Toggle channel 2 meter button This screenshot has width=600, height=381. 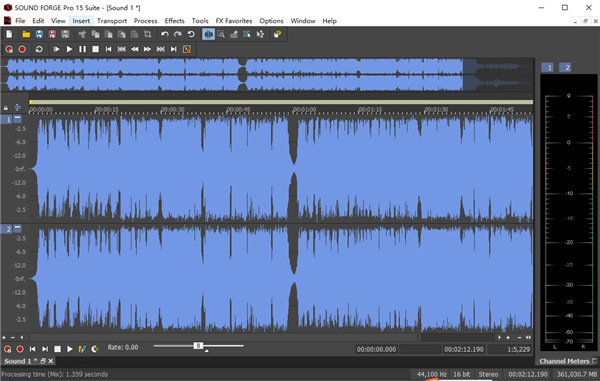(x=565, y=68)
